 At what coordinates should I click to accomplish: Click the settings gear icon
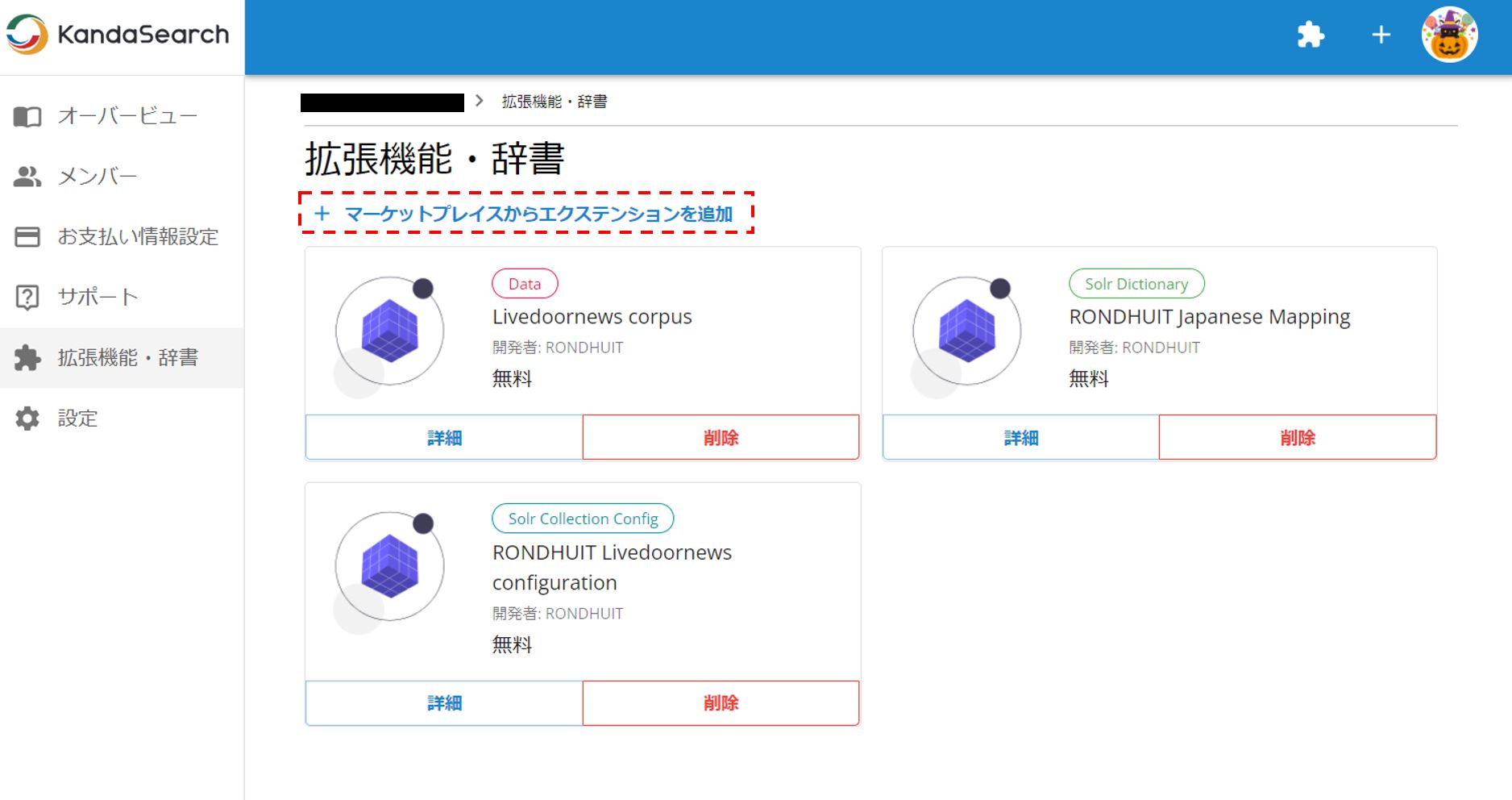(x=27, y=418)
